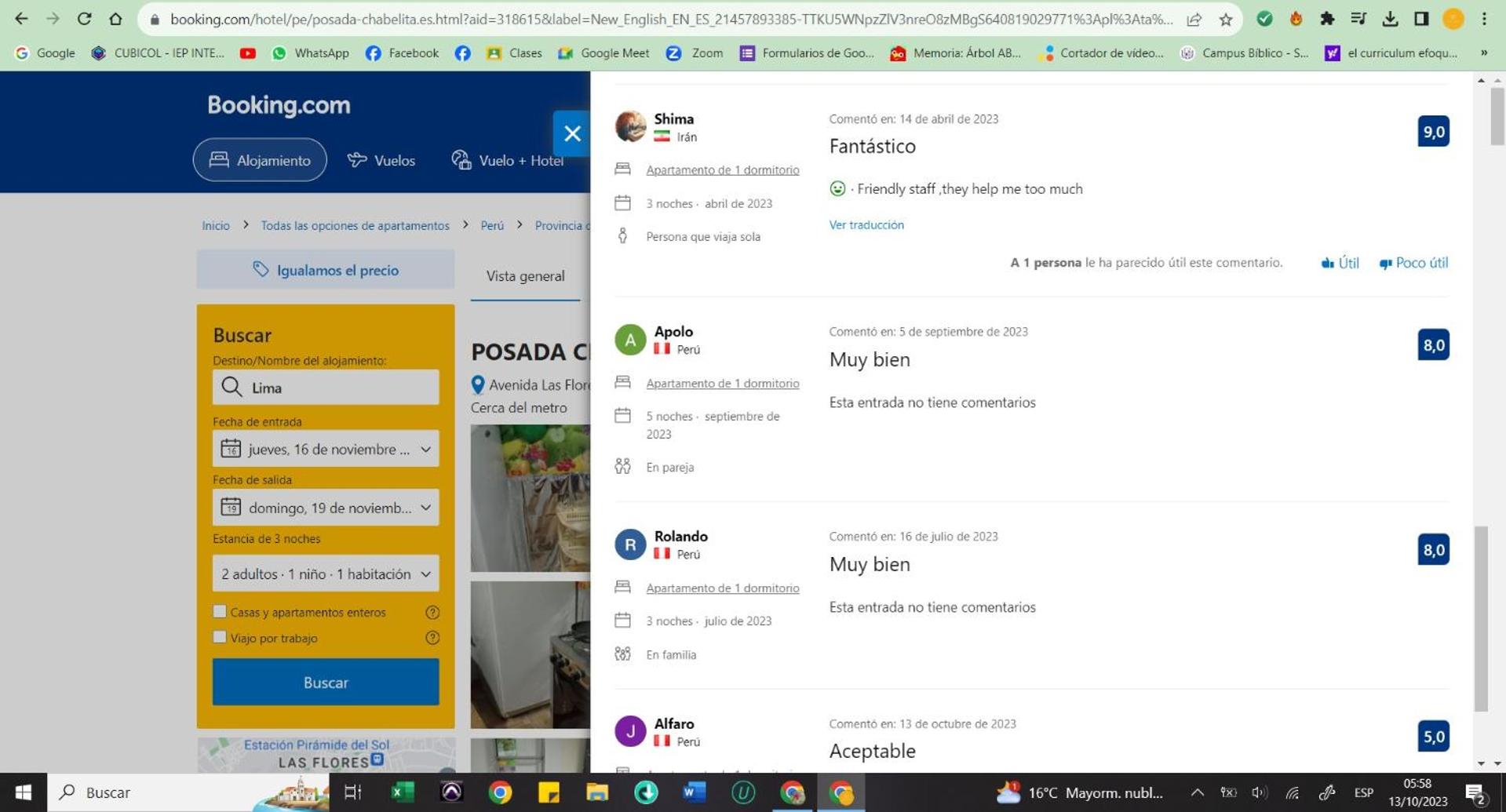Mark Shima's review as Útil
This screenshot has height=812, width=1506.
(x=1340, y=263)
